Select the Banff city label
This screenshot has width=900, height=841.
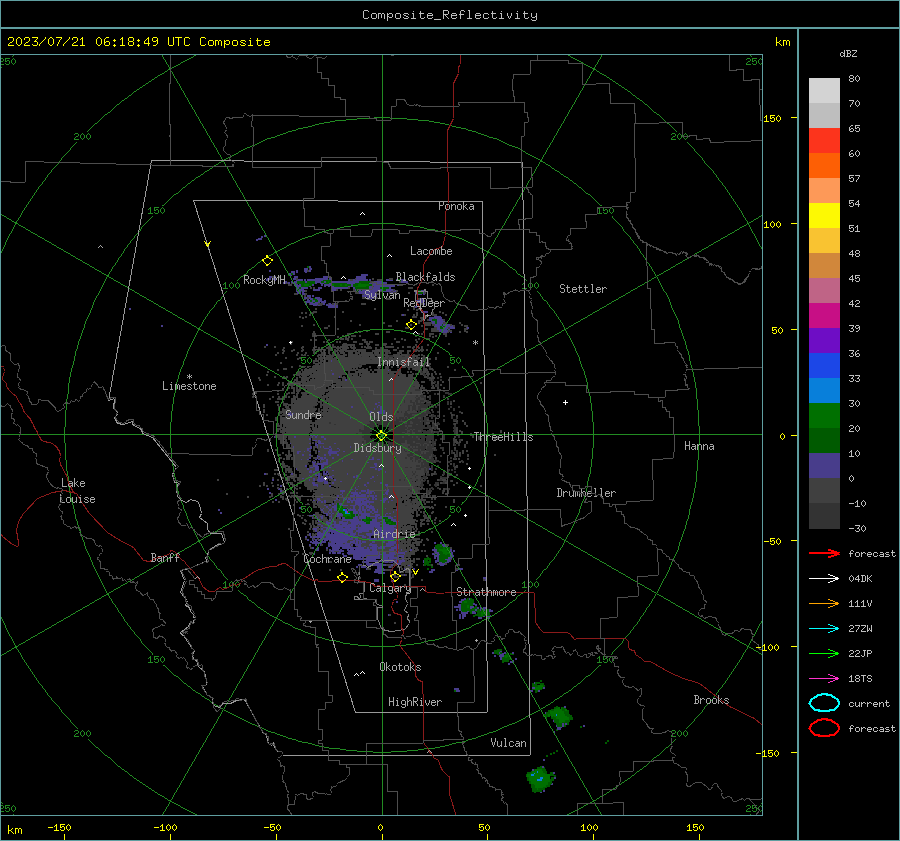(165, 557)
